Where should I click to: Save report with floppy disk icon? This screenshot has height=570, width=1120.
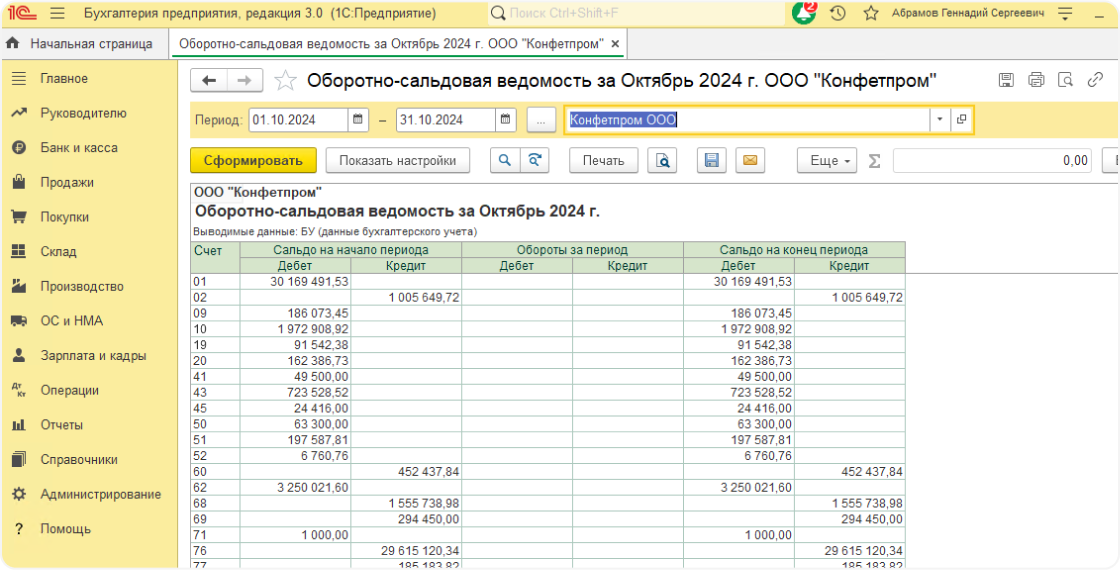(711, 161)
